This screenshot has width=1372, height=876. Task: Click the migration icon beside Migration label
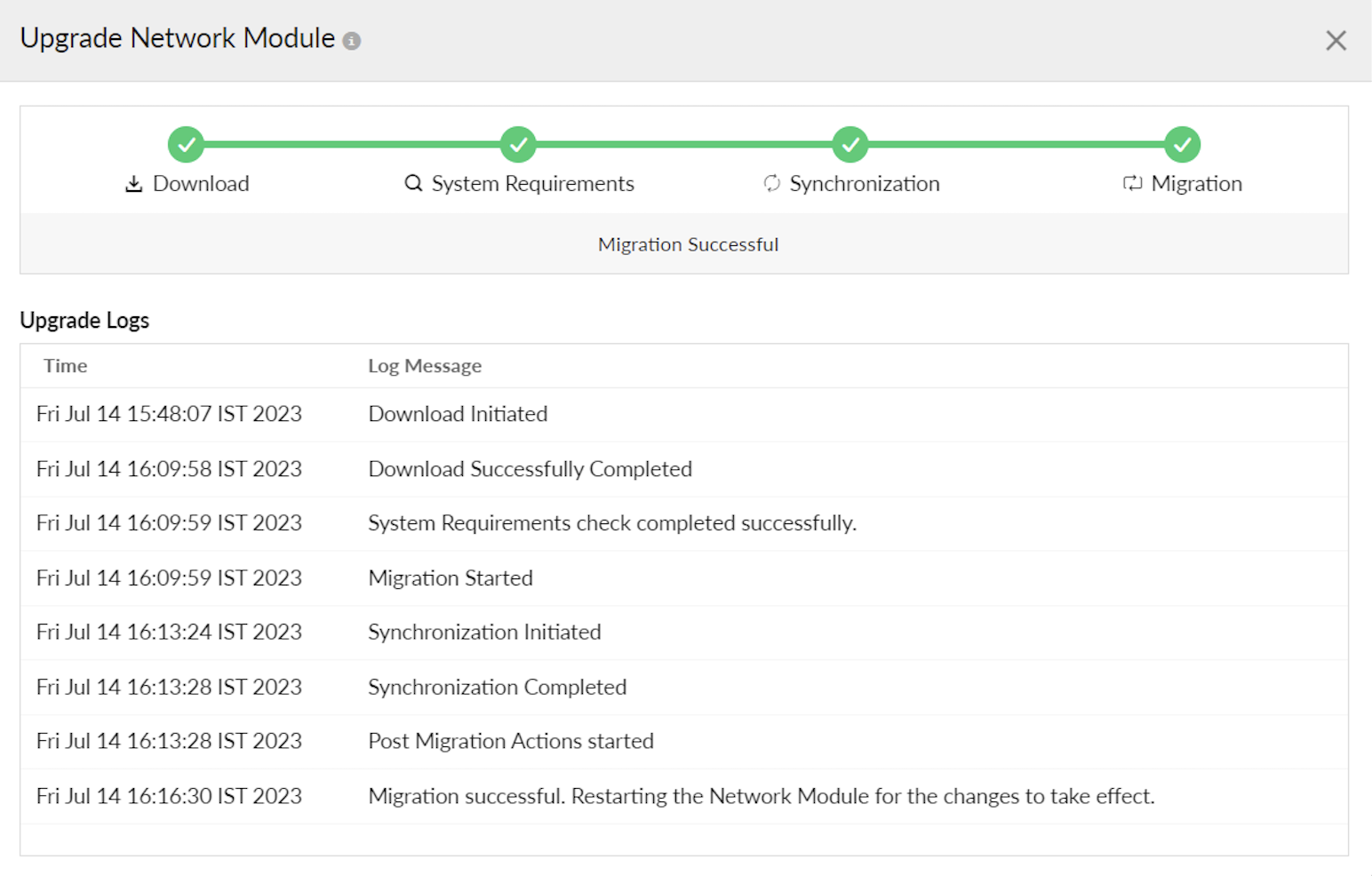[x=1132, y=184]
